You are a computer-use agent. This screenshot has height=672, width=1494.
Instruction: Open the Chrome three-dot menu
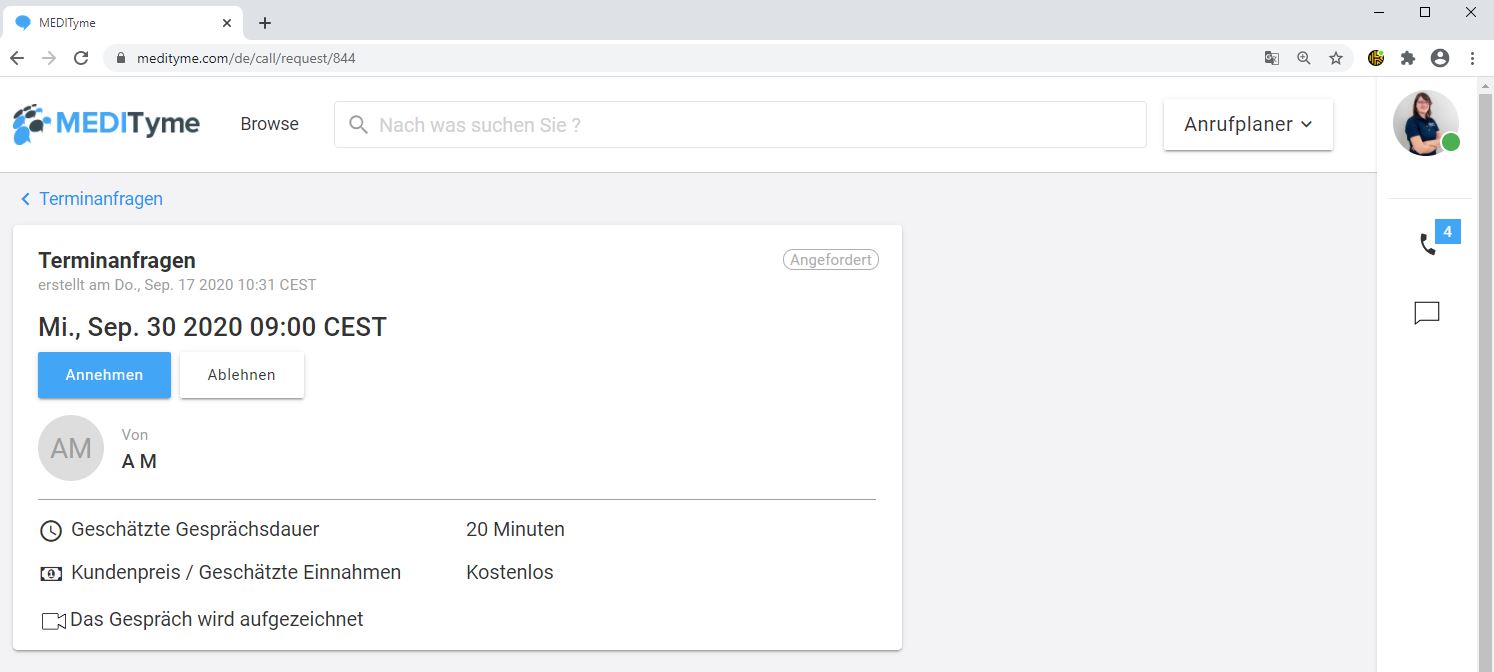tap(1473, 58)
